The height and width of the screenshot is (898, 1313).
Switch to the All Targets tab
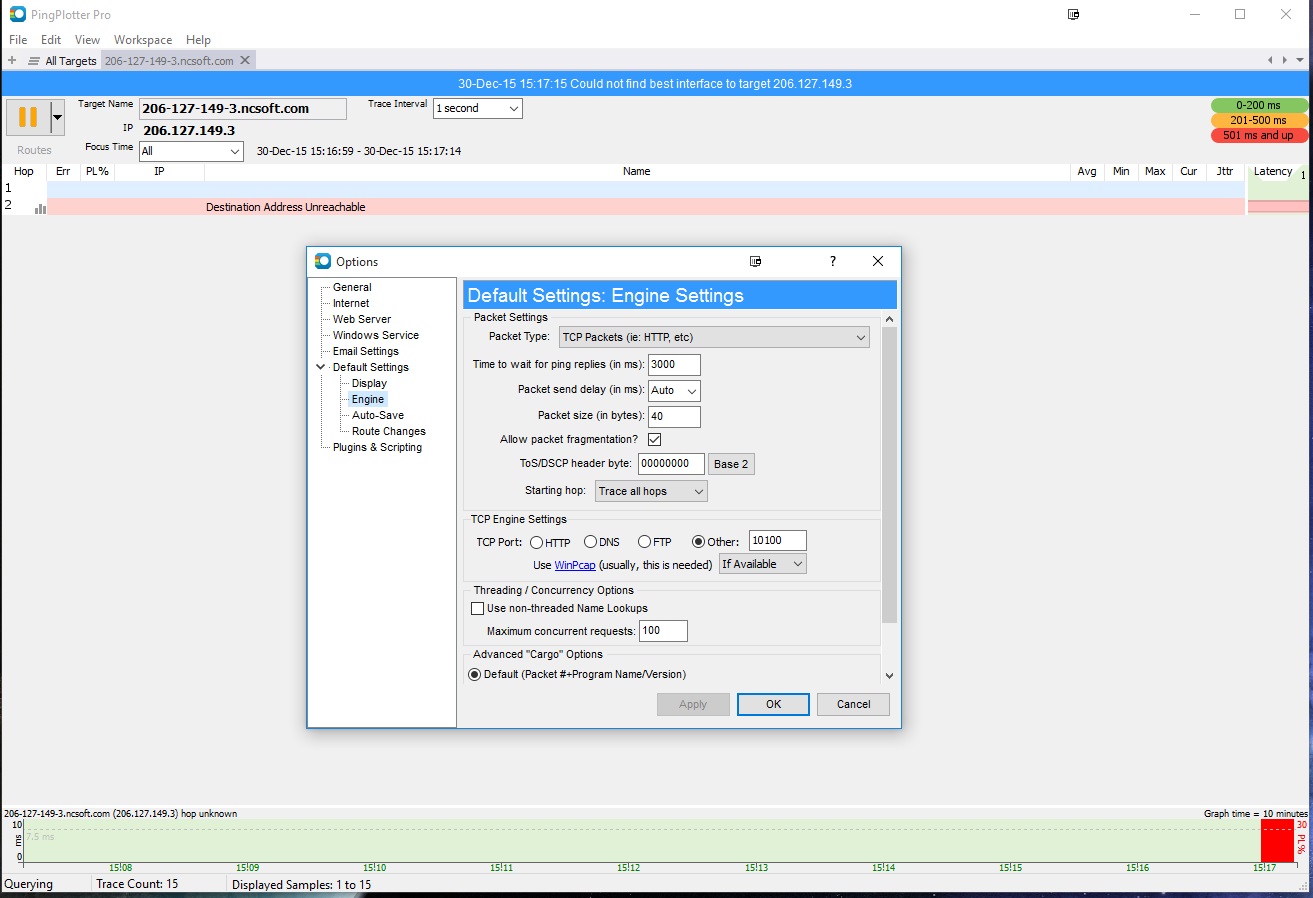coord(71,61)
